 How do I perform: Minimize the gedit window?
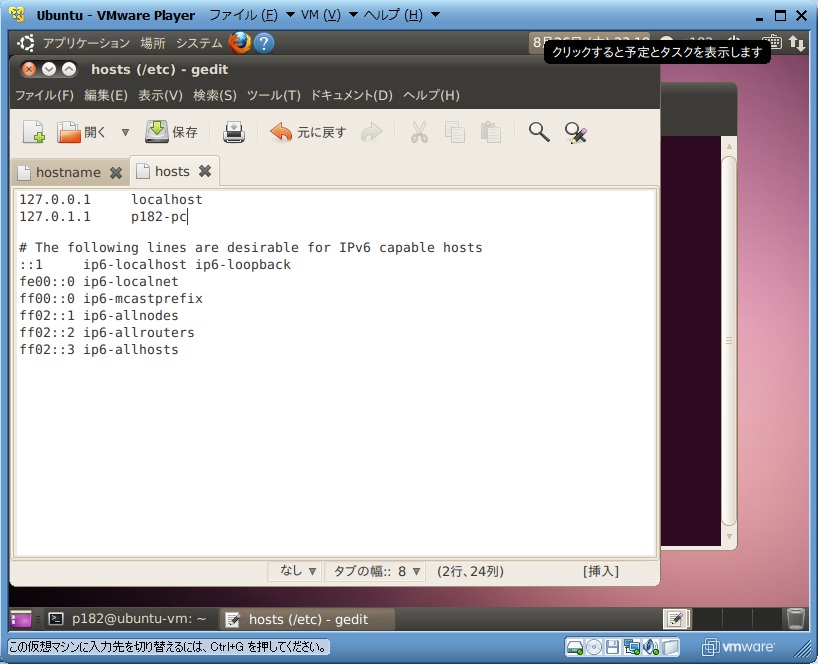[49, 69]
